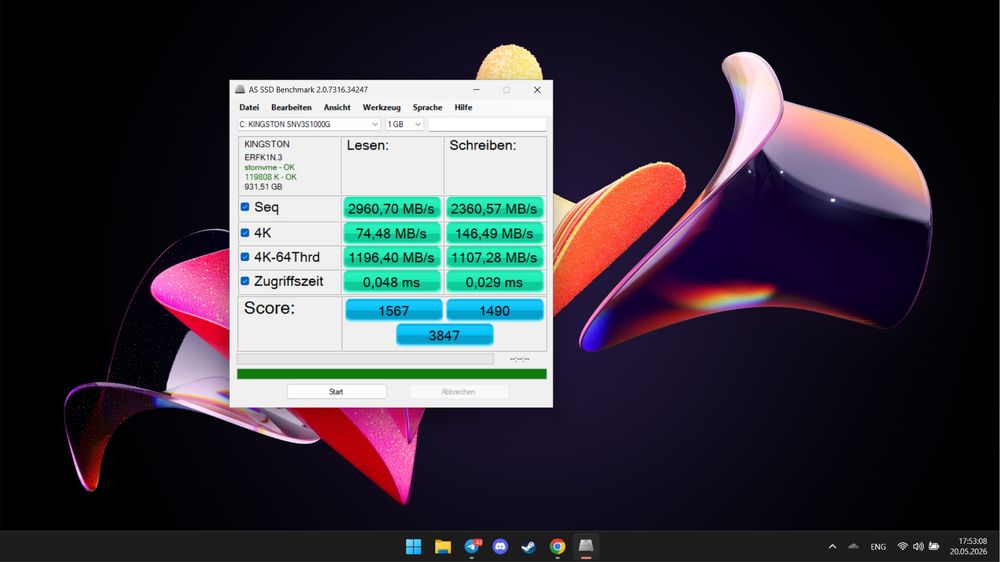Image resolution: width=1000 pixels, height=562 pixels.
Task: Open Telegram from the taskbar
Action: click(x=472, y=546)
